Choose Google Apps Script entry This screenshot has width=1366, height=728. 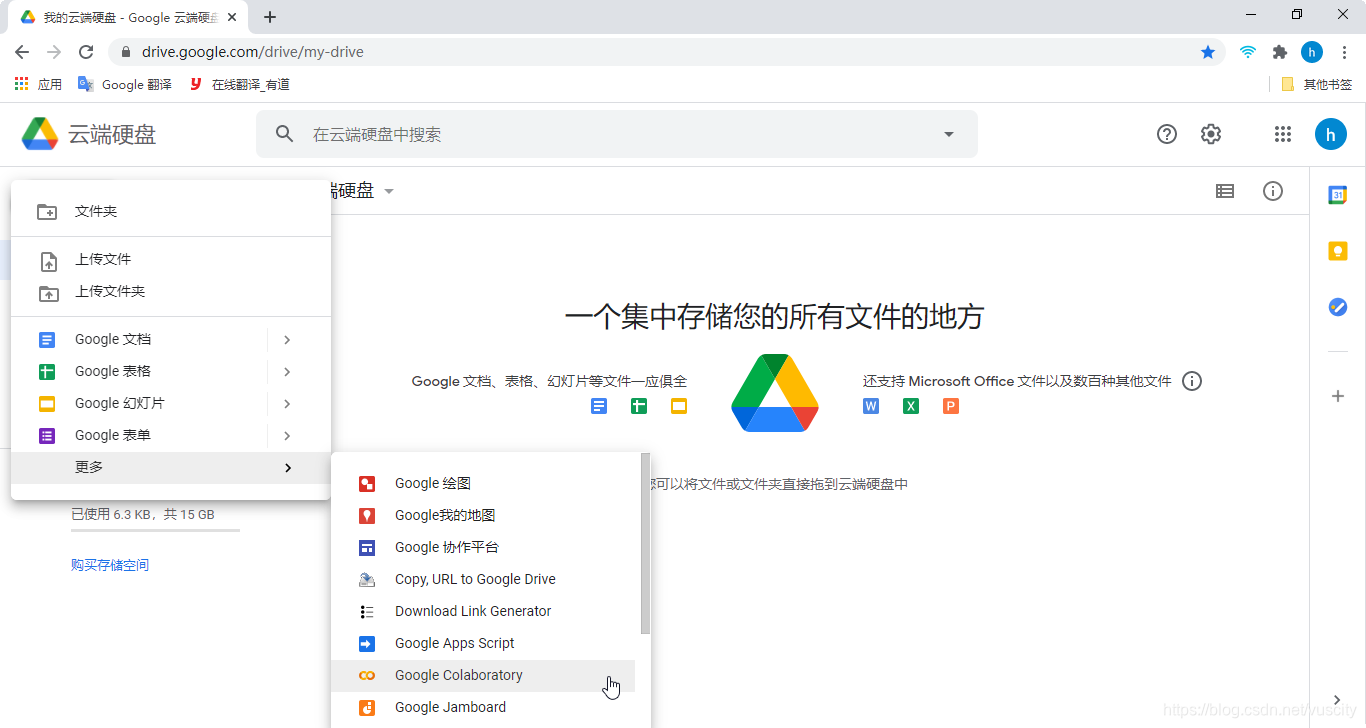tap(483, 643)
